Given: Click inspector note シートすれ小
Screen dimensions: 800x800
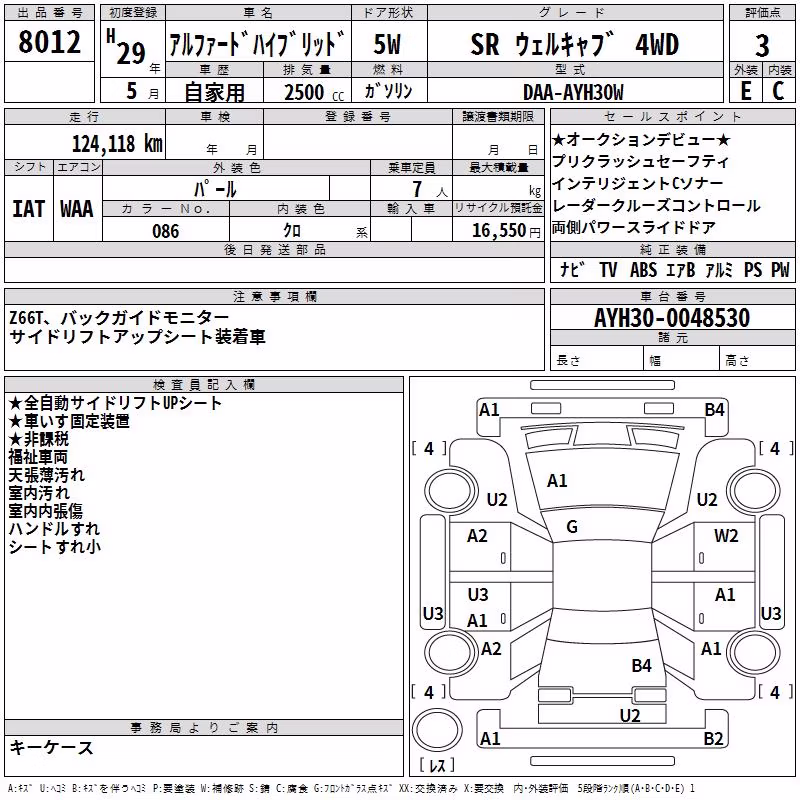Looking at the screenshot, I should pyautogui.click(x=55, y=546).
